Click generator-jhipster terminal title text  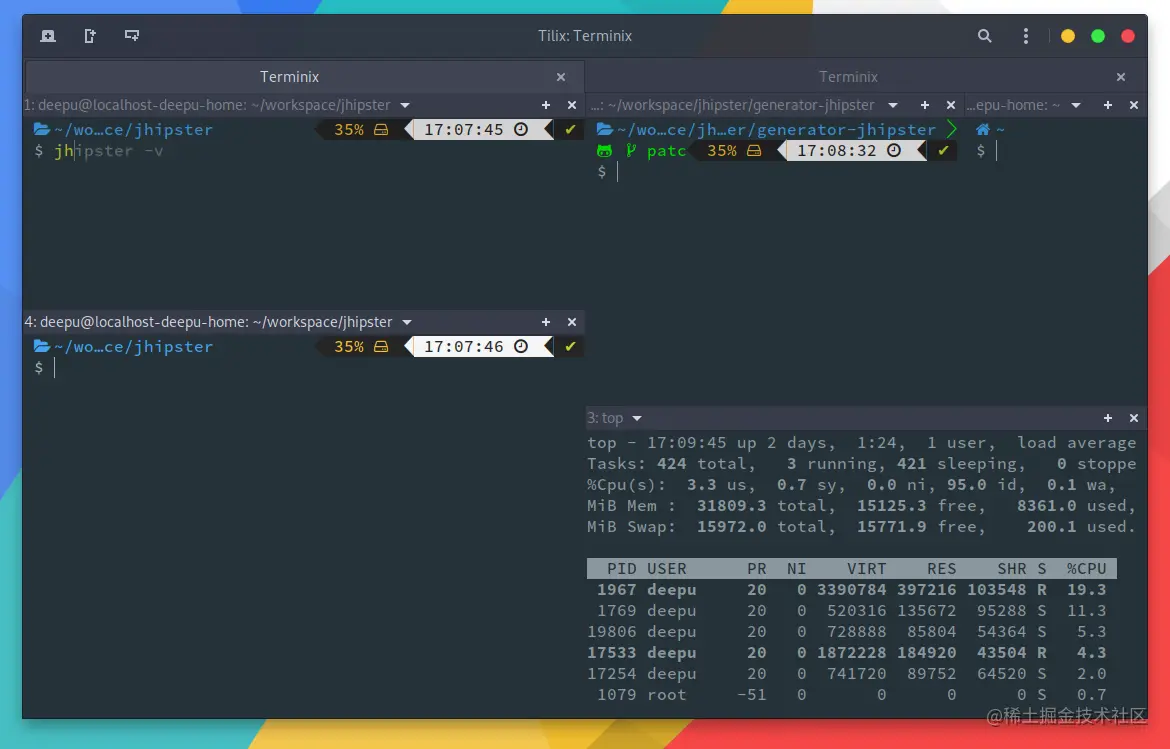pos(733,105)
